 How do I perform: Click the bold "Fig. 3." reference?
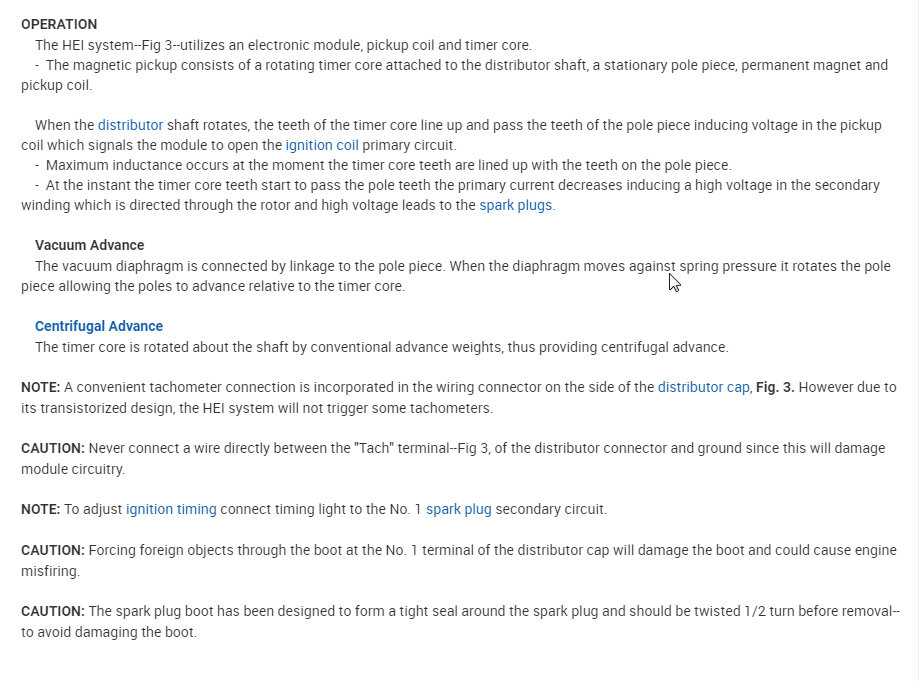pos(775,387)
